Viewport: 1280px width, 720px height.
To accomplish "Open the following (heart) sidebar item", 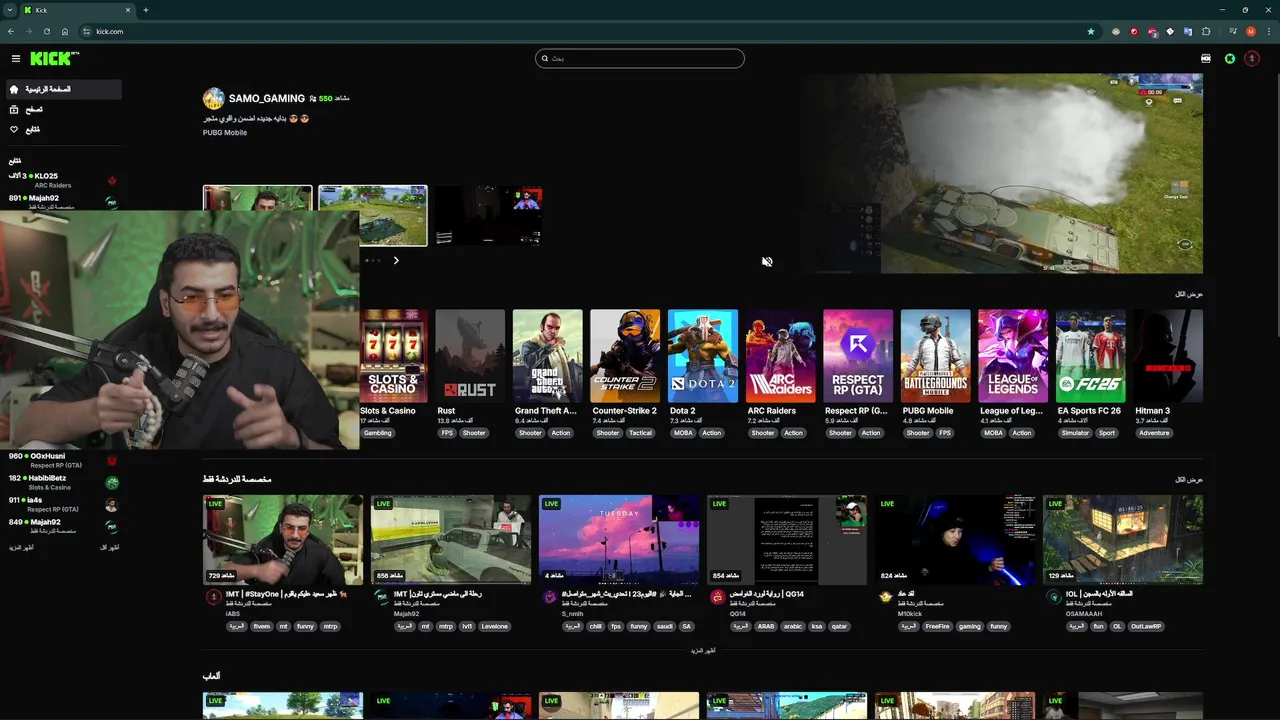I will pyautogui.click(x=63, y=129).
